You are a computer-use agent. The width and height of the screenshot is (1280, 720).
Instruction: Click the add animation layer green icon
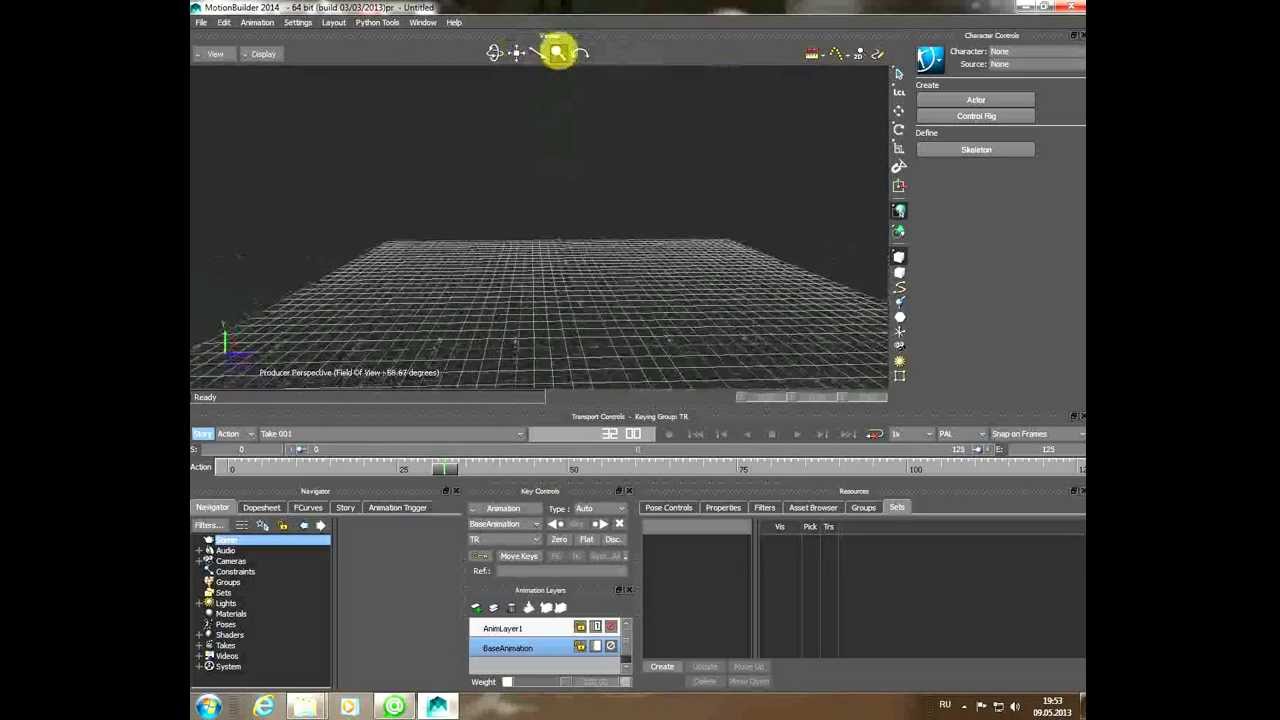coord(476,607)
